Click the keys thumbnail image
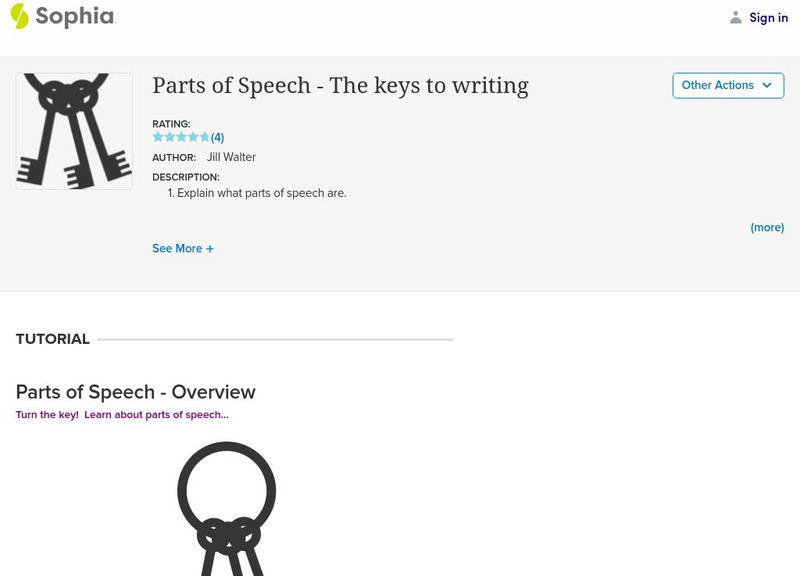The width and height of the screenshot is (800, 576). (74, 131)
